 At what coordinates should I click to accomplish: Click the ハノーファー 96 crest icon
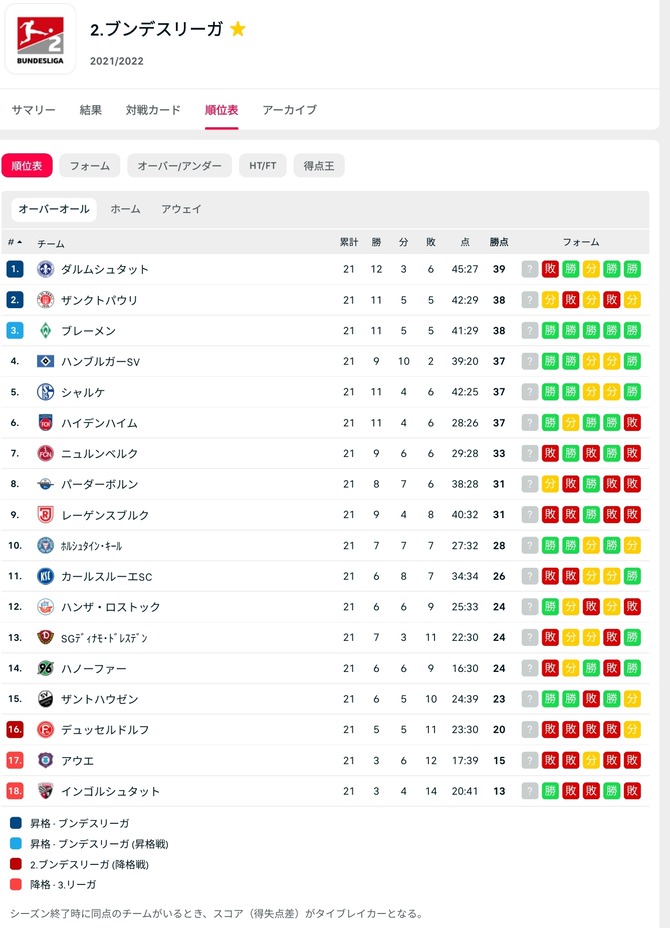pos(46,668)
